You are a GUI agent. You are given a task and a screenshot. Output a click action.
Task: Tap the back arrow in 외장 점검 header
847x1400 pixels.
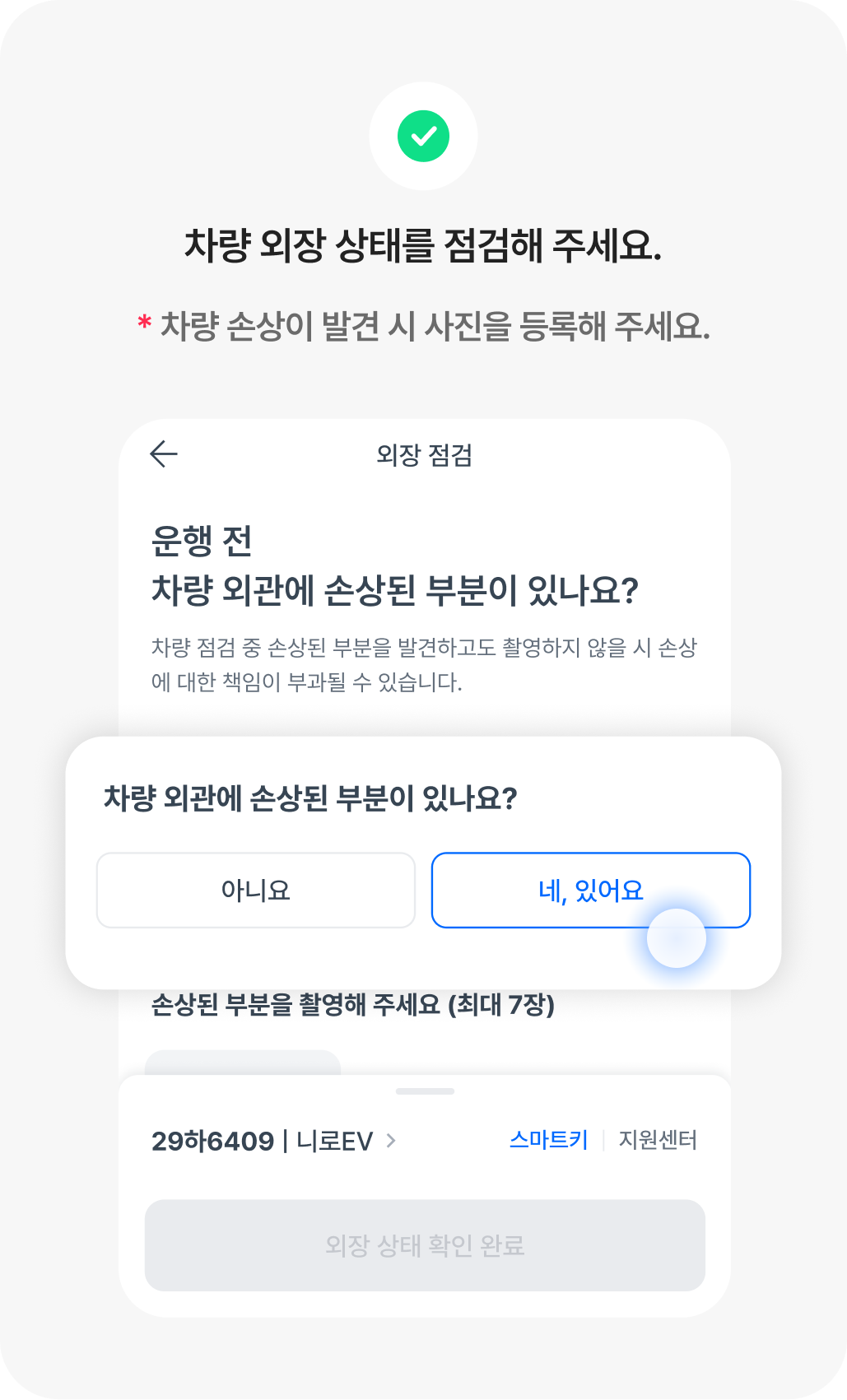pyautogui.click(x=164, y=453)
